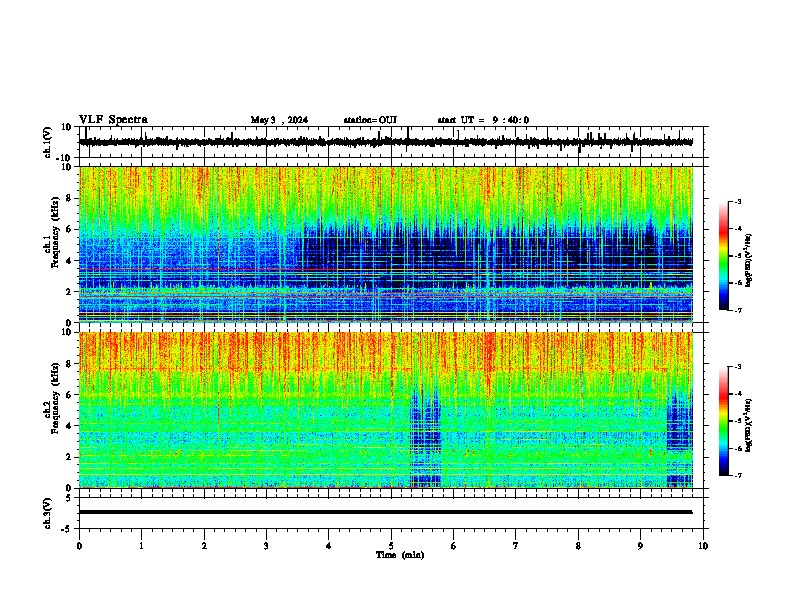Click time axis tick label "1"
This screenshot has width=792, height=612.
[x=141, y=546]
